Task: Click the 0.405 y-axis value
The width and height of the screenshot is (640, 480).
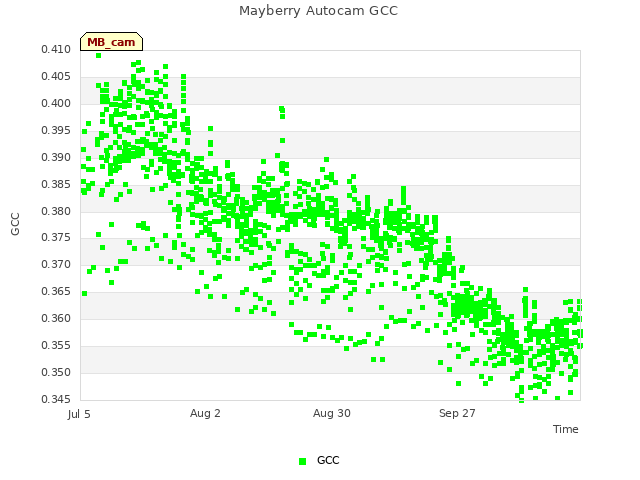Action: pos(56,76)
